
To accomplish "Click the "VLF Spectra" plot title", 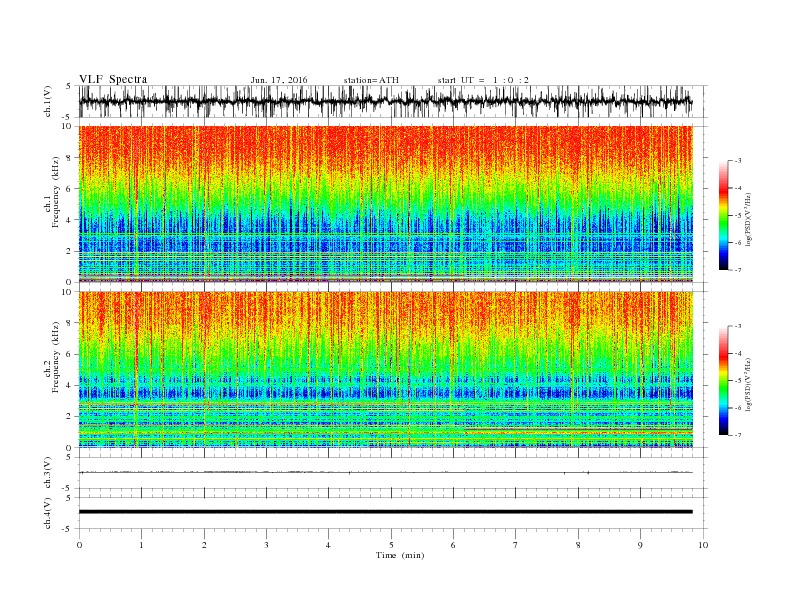I will click(113, 79).
